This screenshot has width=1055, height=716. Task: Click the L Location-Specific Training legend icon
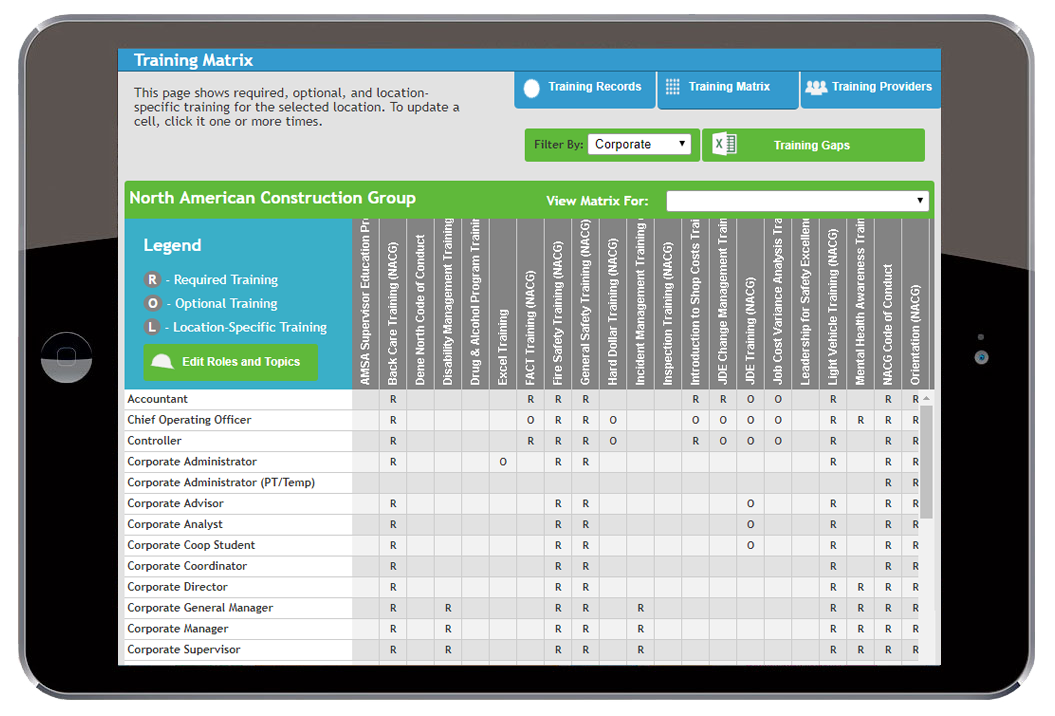coord(153,326)
